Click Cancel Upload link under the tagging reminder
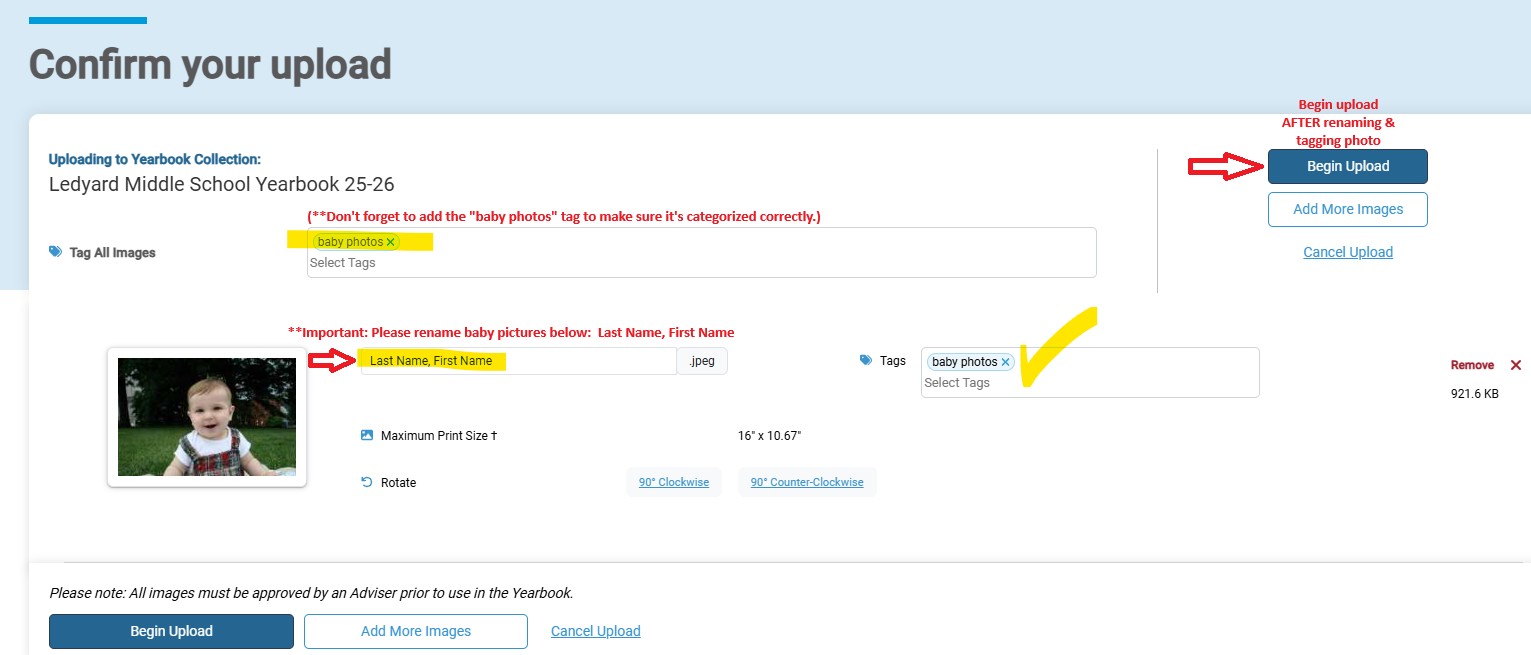The width and height of the screenshot is (1531, 655). coord(1347,252)
